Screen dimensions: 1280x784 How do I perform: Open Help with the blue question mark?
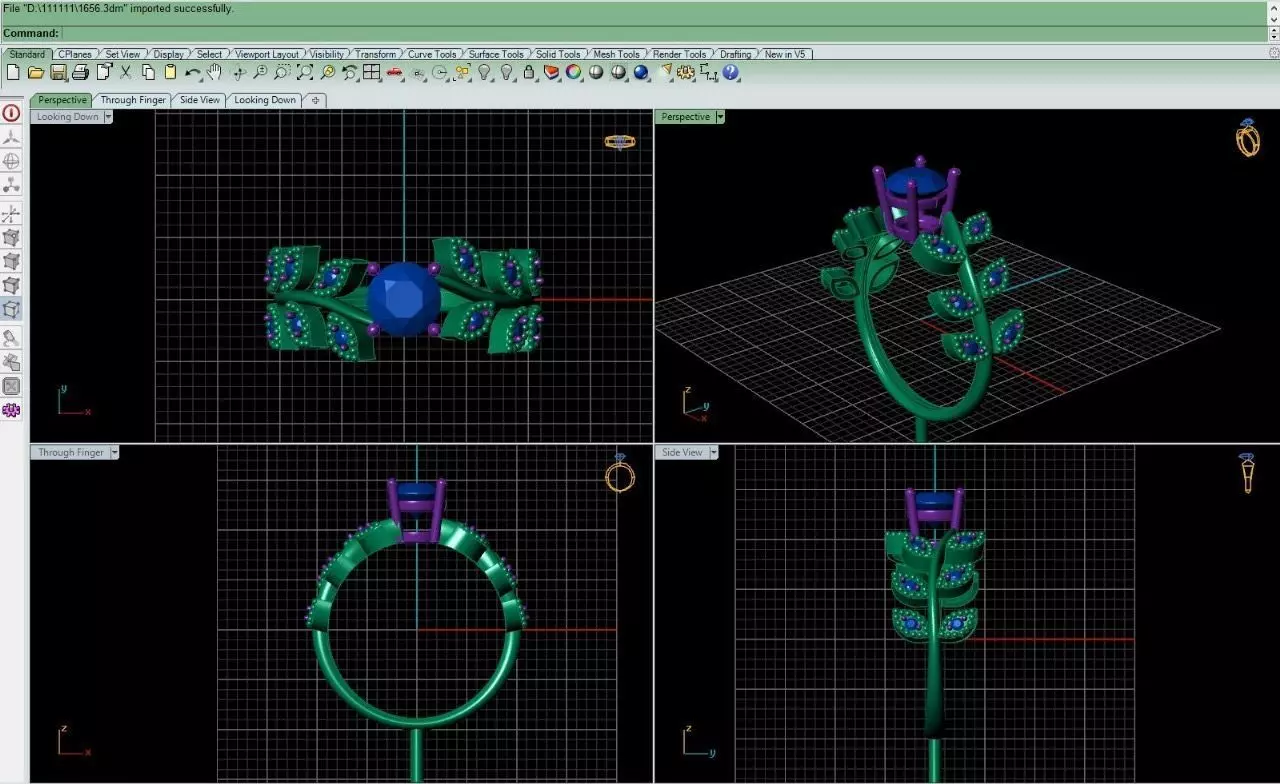(730, 72)
